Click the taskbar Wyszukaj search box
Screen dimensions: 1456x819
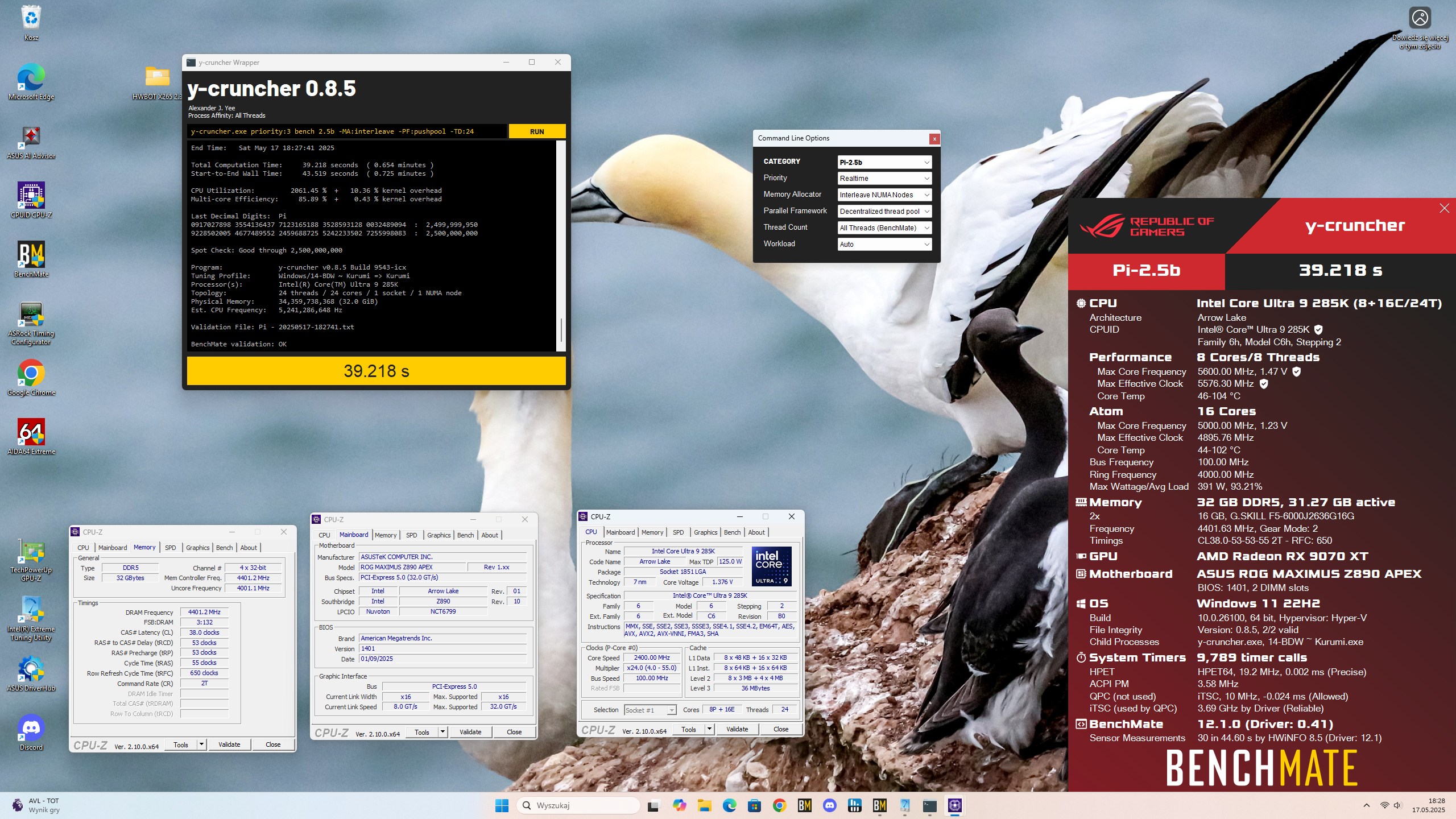coord(578,805)
